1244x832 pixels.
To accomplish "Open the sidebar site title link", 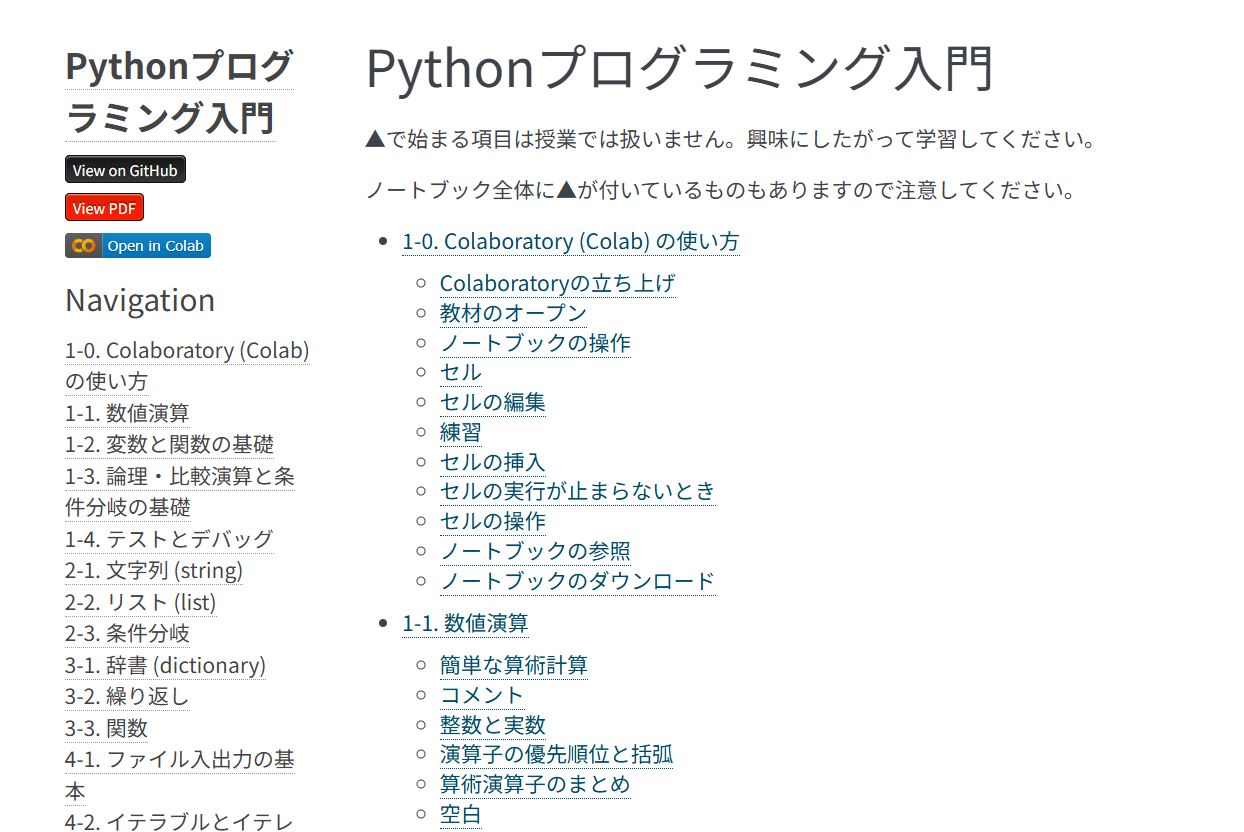I will (x=179, y=92).
